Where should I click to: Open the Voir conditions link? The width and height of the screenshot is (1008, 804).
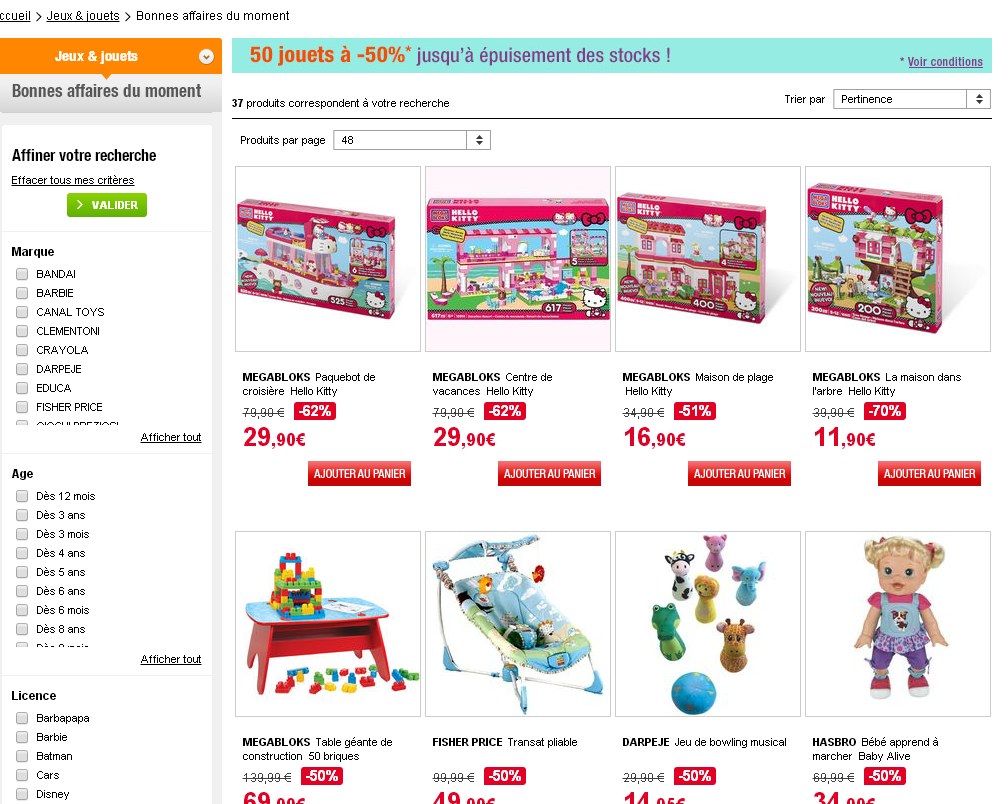click(945, 62)
